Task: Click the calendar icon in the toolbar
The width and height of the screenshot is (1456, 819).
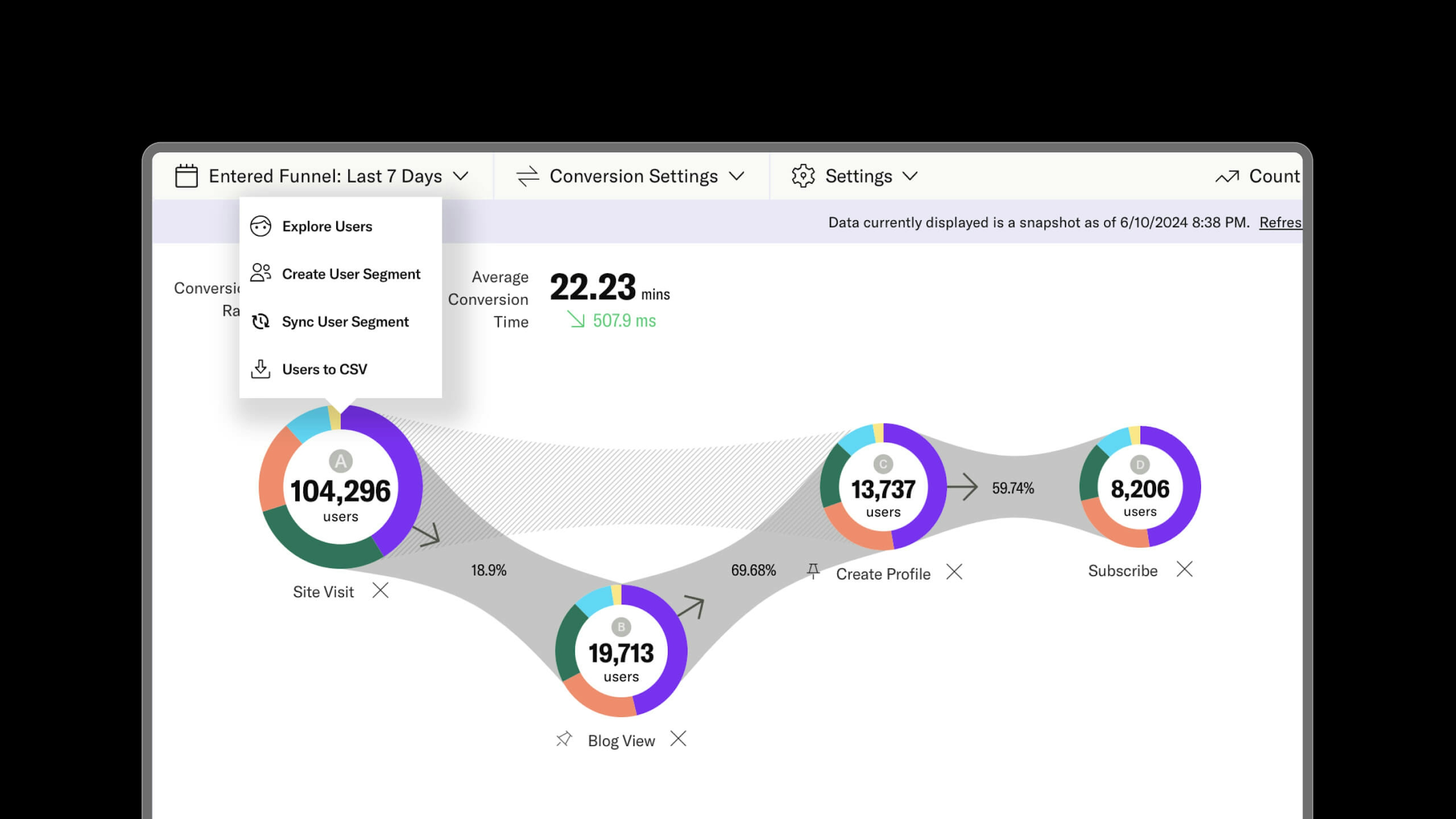Action: coord(186,176)
